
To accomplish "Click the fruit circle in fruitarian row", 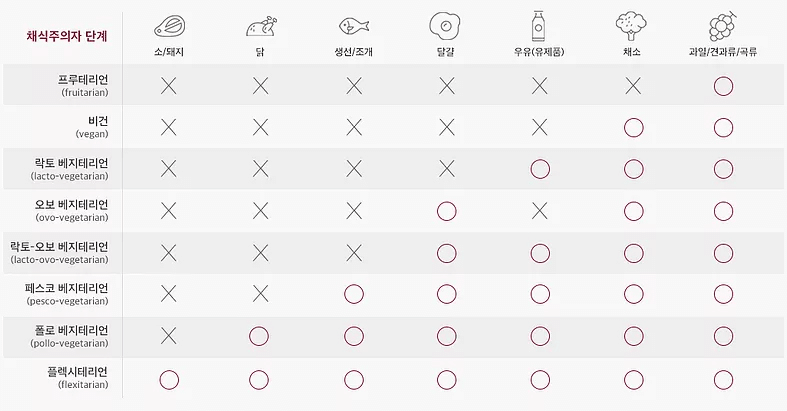I will tap(724, 86).
